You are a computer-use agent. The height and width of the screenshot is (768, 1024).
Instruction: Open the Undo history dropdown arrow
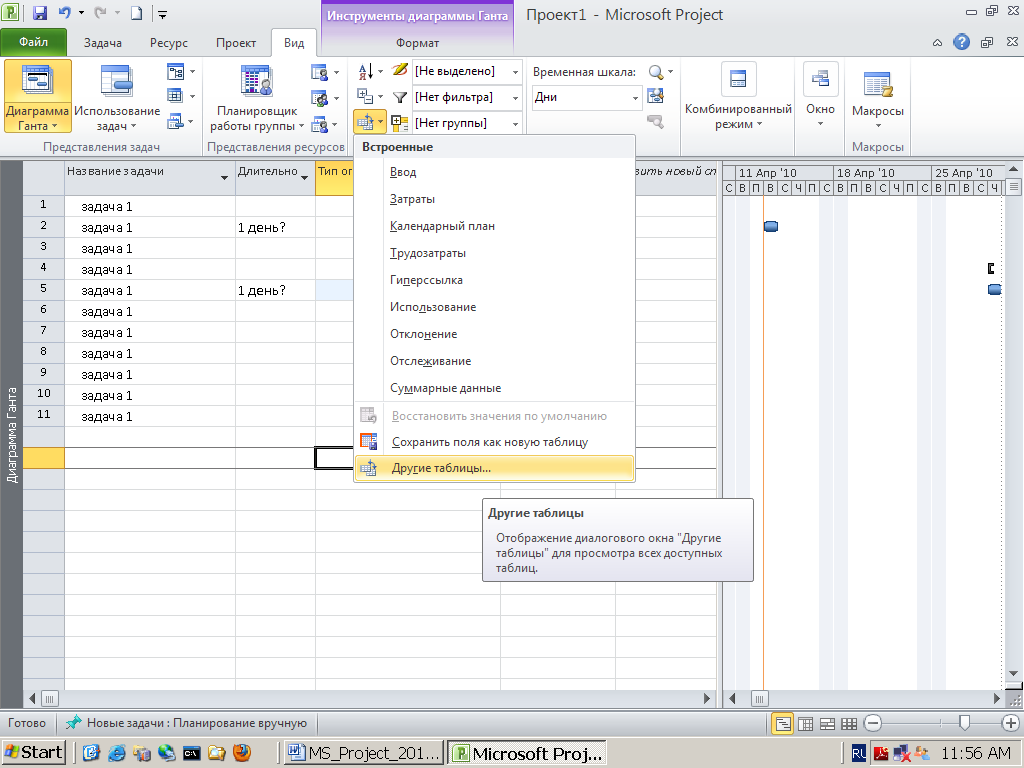click(x=81, y=13)
